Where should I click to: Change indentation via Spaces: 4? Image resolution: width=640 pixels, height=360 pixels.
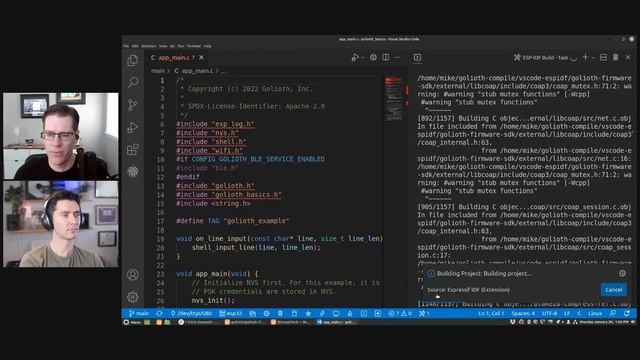[x=523, y=313]
